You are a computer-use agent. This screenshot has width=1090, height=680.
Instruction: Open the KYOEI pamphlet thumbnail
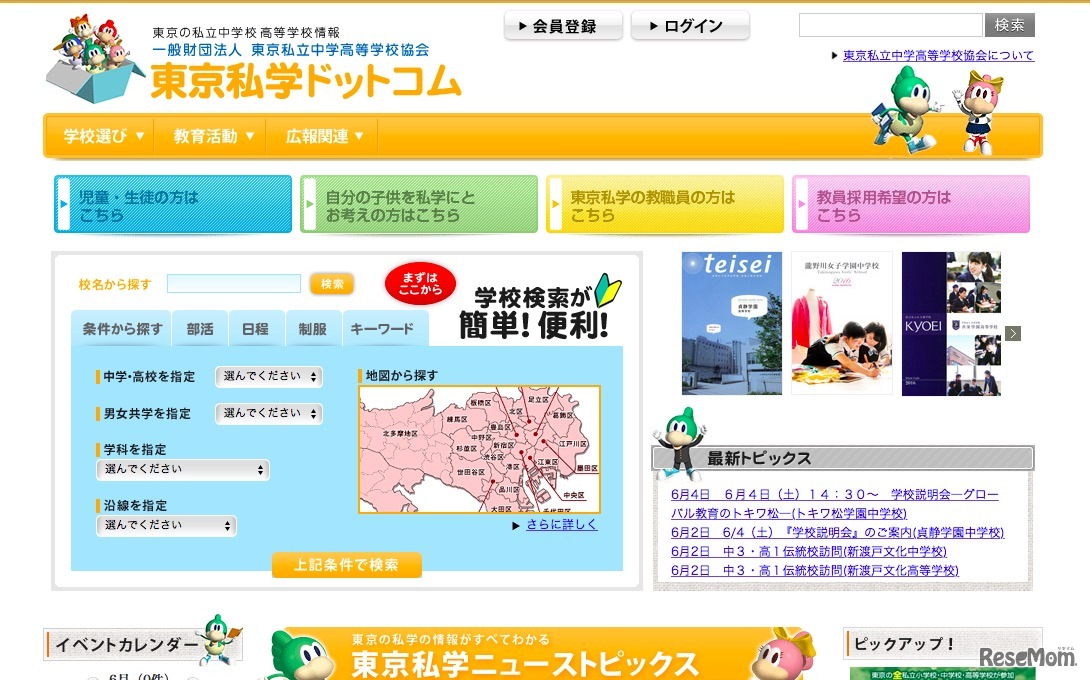pos(951,323)
